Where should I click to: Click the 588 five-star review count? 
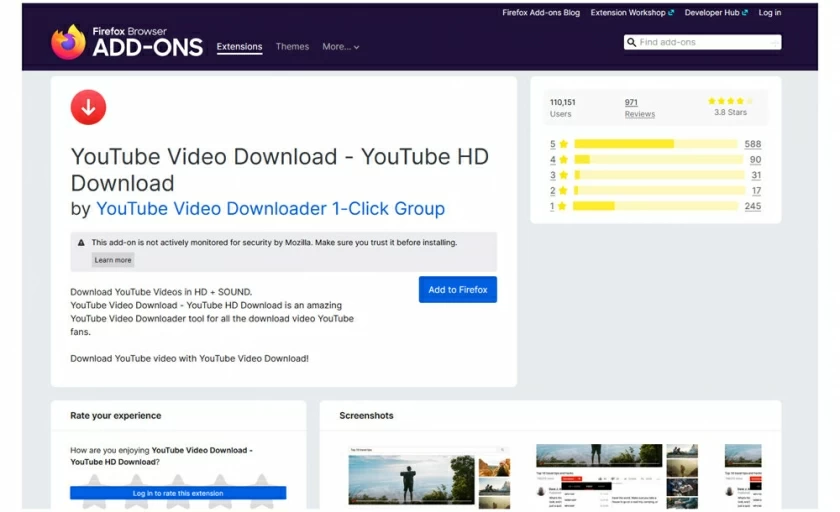click(x=753, y=144)
